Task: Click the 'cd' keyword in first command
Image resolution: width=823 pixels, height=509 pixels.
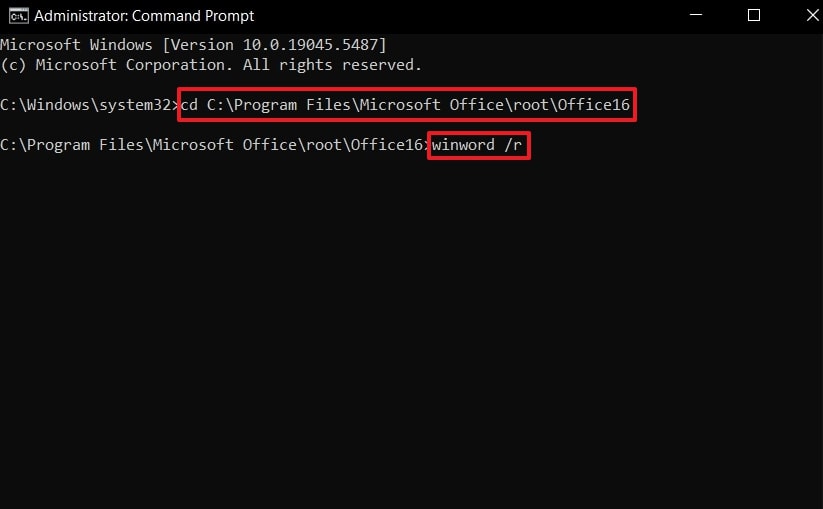Action: click(x=189, y=105)
